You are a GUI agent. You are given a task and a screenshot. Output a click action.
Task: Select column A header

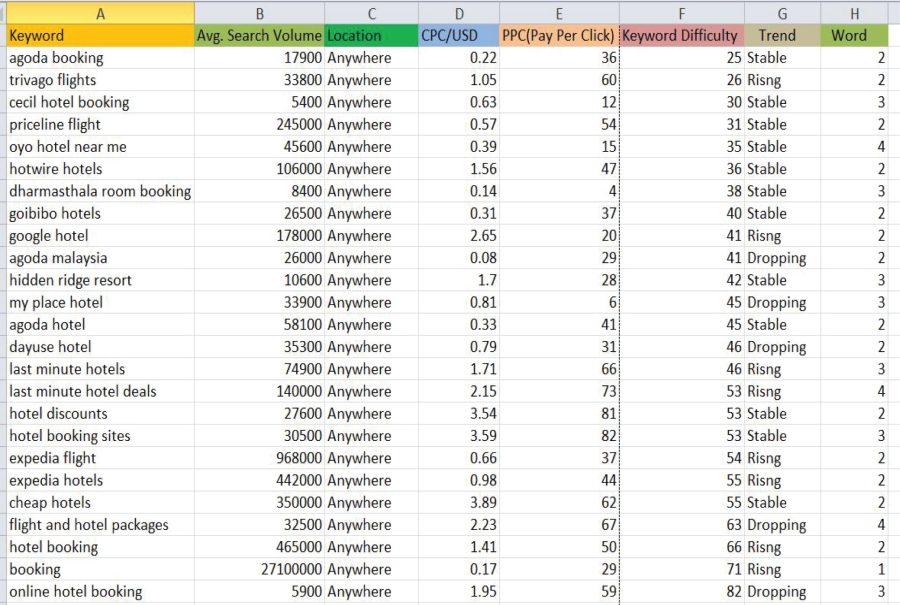click(100, 13)
